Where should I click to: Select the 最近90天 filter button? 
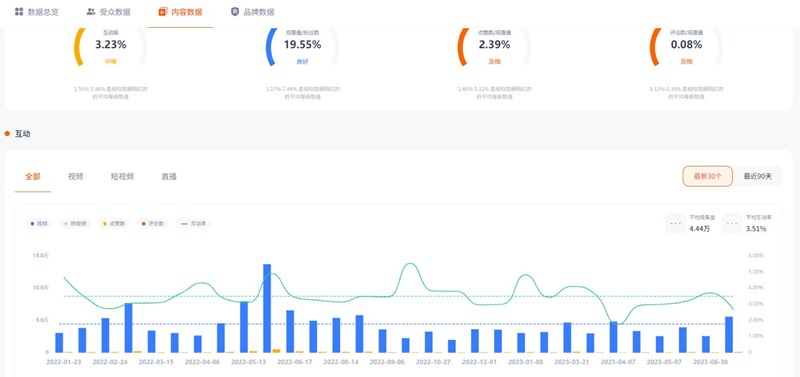(757, 177)
